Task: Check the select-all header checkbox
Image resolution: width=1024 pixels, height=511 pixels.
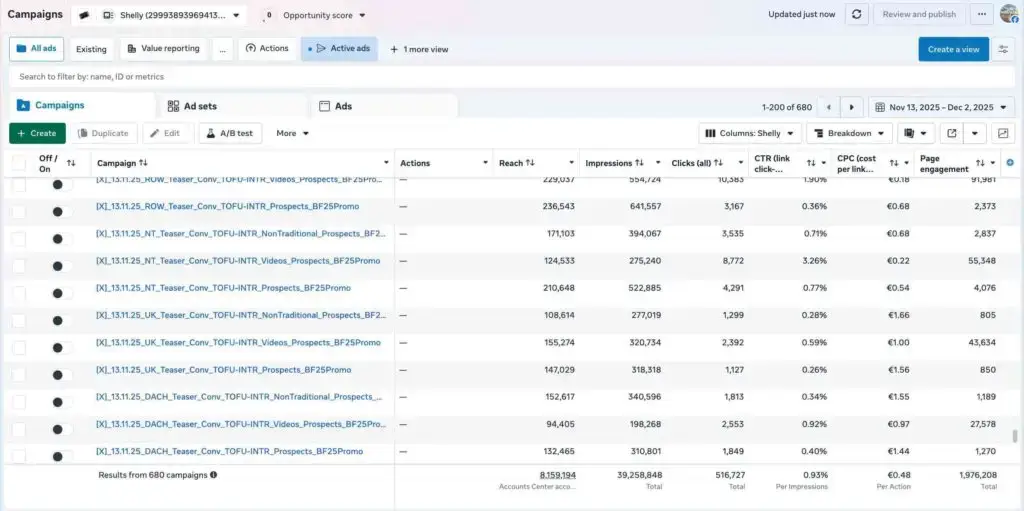Action: (x=19, y=163)
